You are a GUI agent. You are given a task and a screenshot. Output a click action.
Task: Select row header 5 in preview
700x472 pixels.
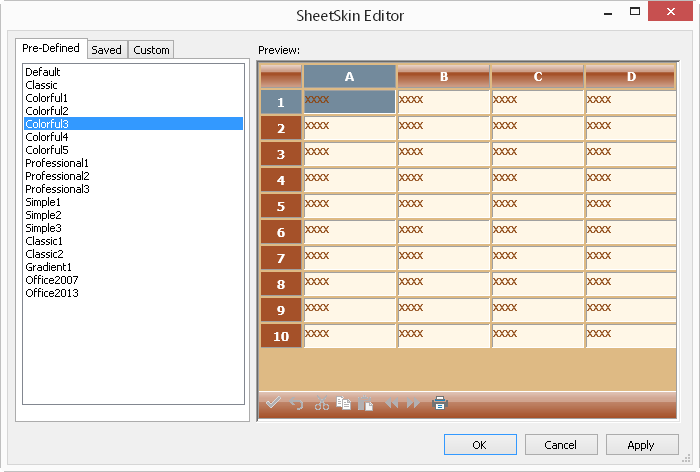coord(281,206)
